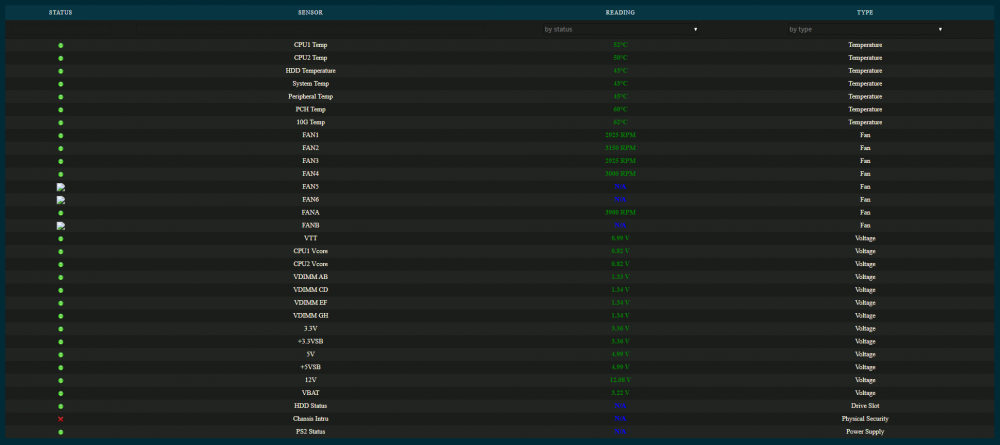Click the 52°C reading for CPU1 Temp

(x=620, y=45)
